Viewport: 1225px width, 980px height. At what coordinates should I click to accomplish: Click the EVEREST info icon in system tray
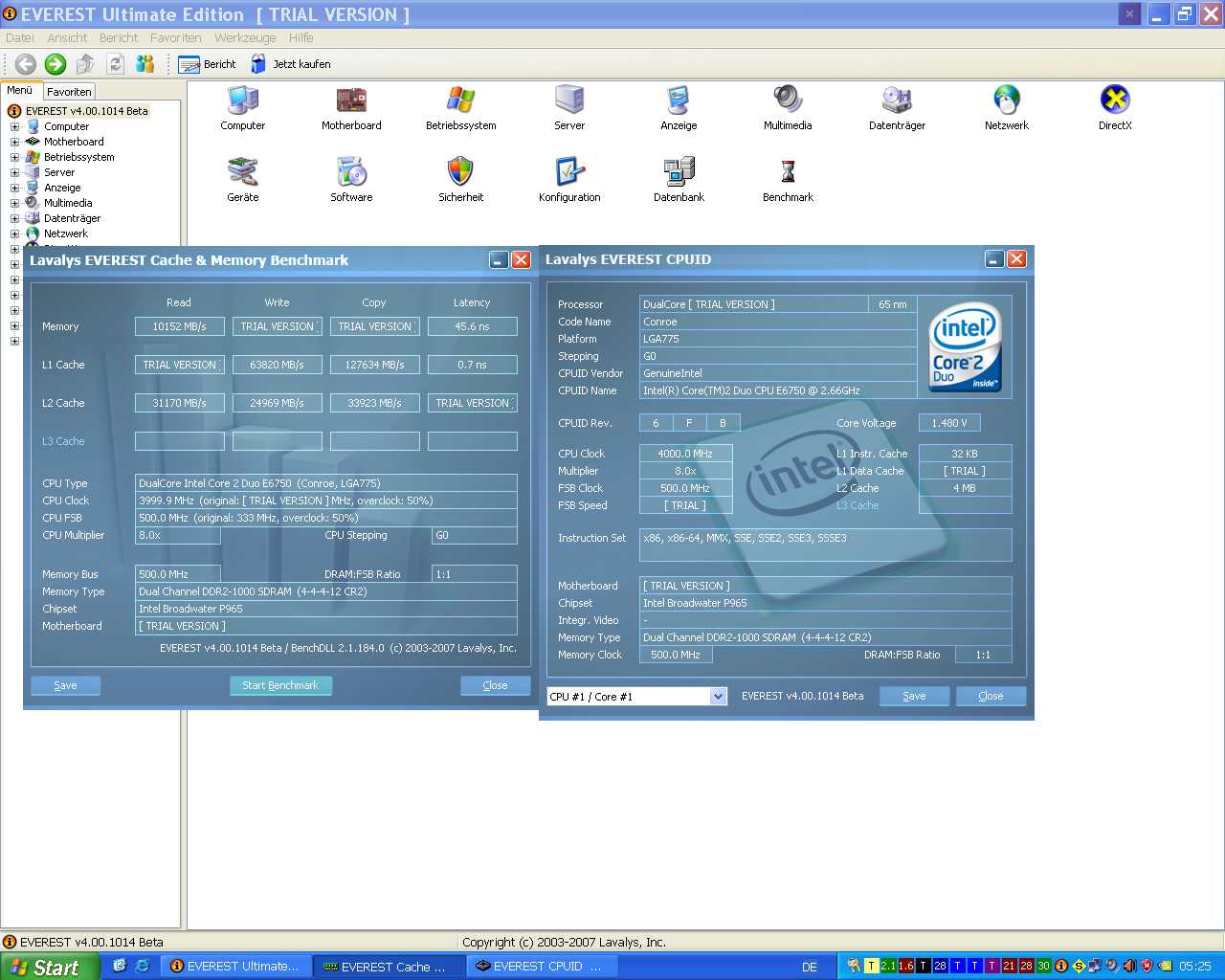tap(1061, 966)
